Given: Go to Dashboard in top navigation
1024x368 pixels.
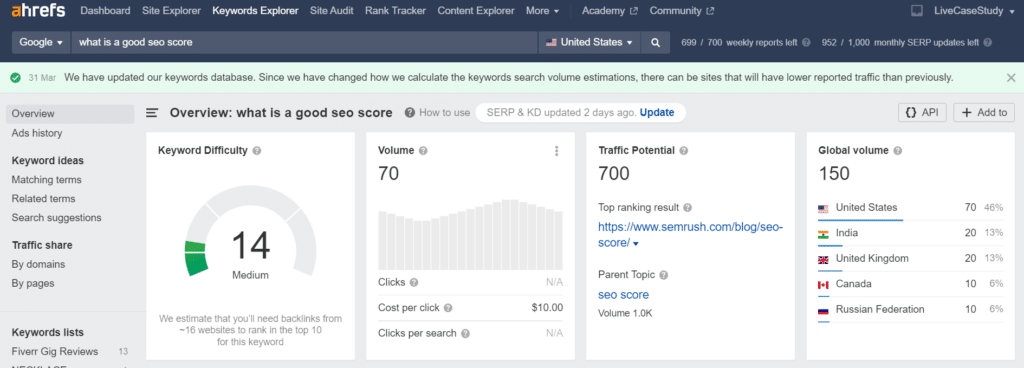Looking at the screenshot, I should pyautogui.click(x=105, y=10).
